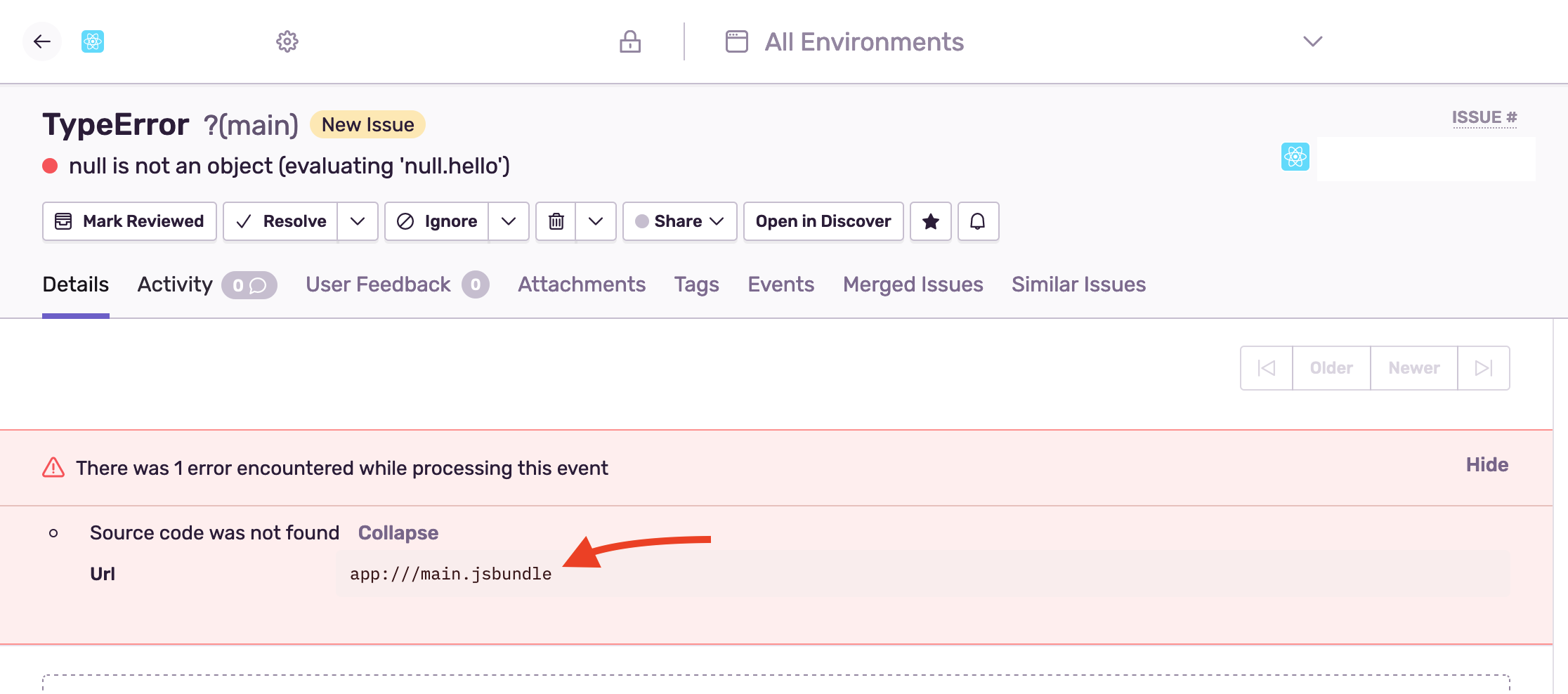Viewport: 1568px width, 694px height.
Task: Open the User Feedback tab
Action: (x=377, y=284)
